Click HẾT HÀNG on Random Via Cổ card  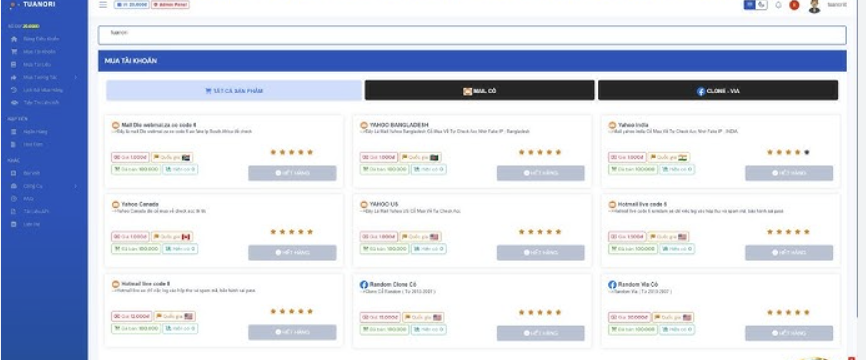(x=789, y=333)
